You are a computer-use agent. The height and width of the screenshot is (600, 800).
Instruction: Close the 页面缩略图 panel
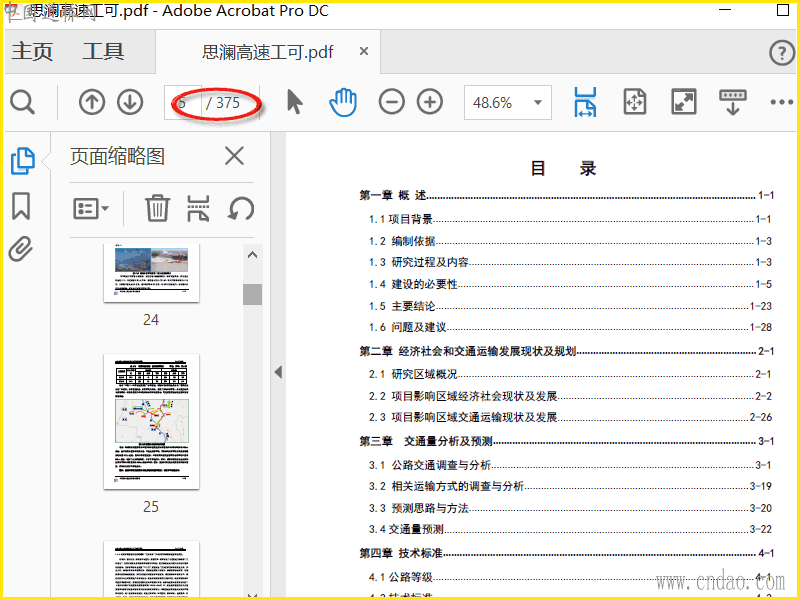(234, 156)
